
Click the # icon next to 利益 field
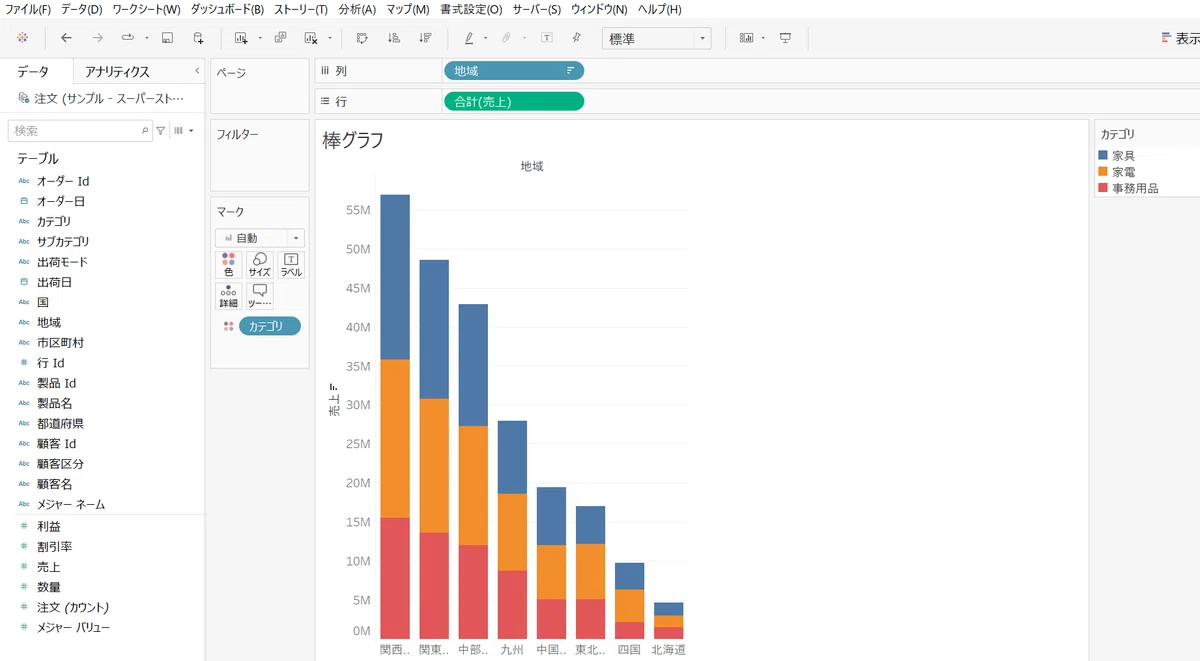[x=24, y=526]
